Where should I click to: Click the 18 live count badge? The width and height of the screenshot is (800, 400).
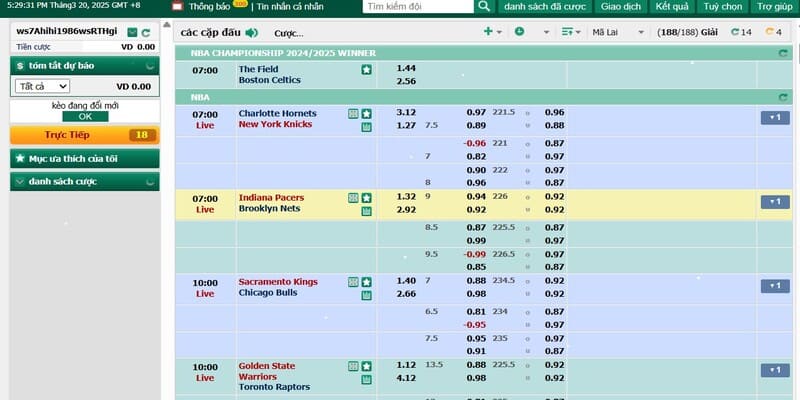[x=142, y=135]
